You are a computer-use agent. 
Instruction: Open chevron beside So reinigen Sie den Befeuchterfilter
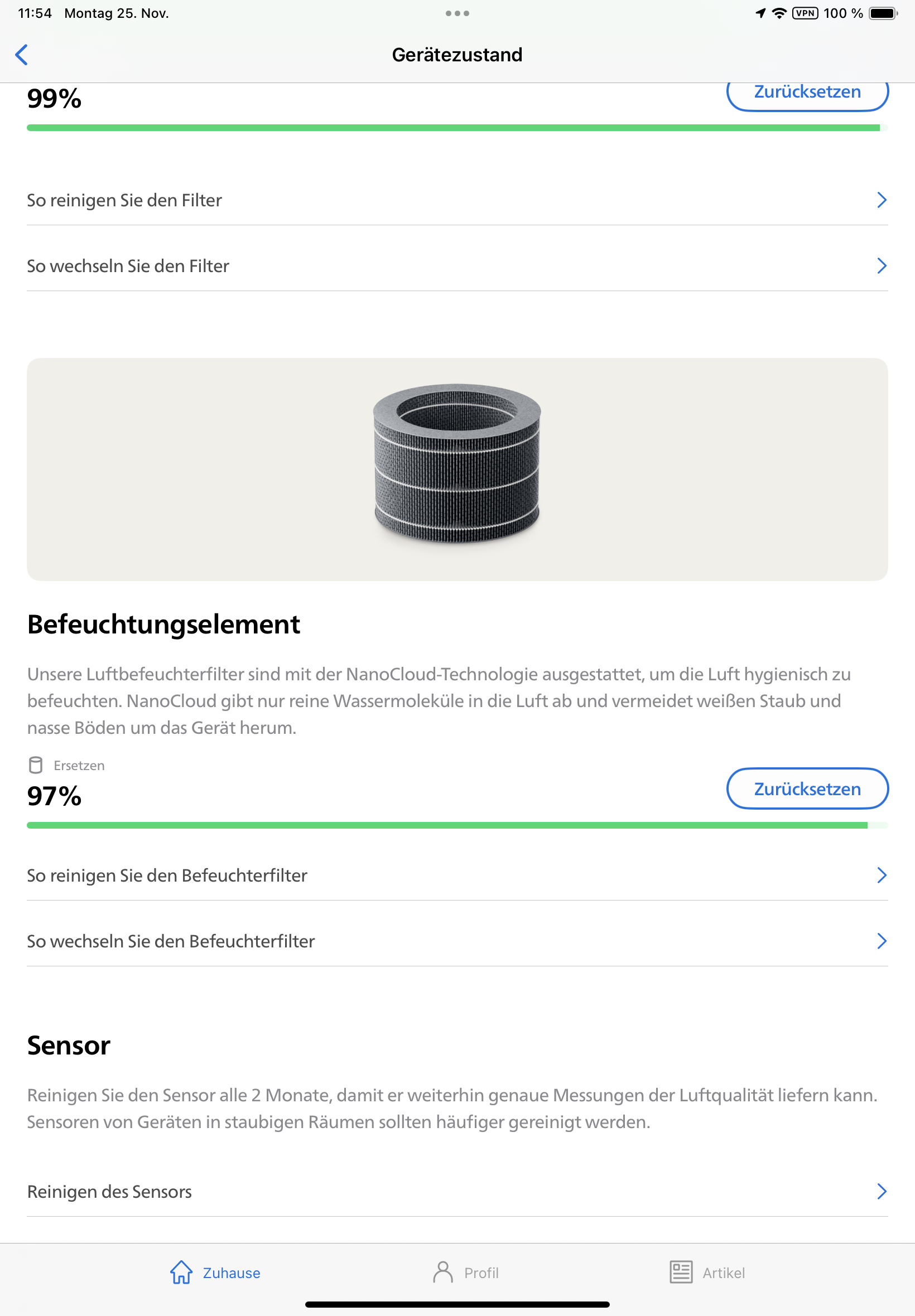[x=881, y=875]
